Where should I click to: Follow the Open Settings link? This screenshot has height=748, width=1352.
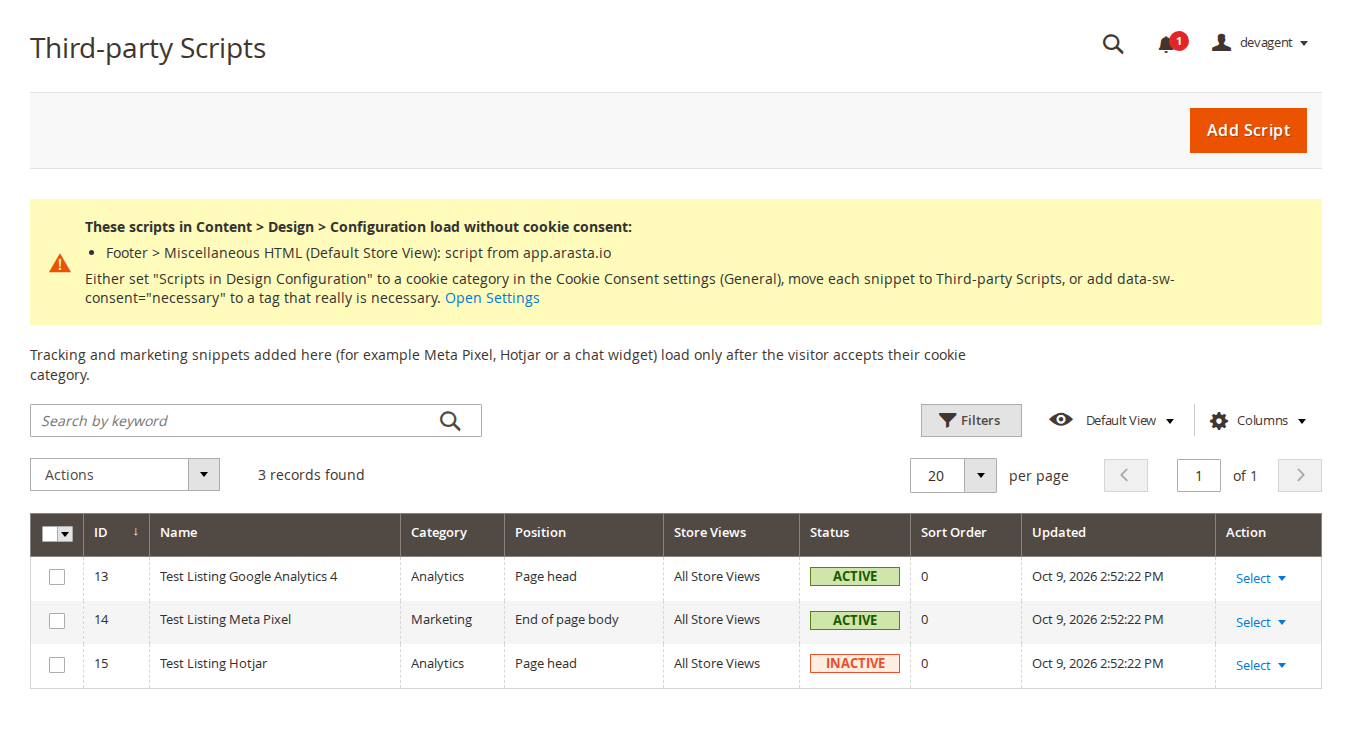(492, 298)
